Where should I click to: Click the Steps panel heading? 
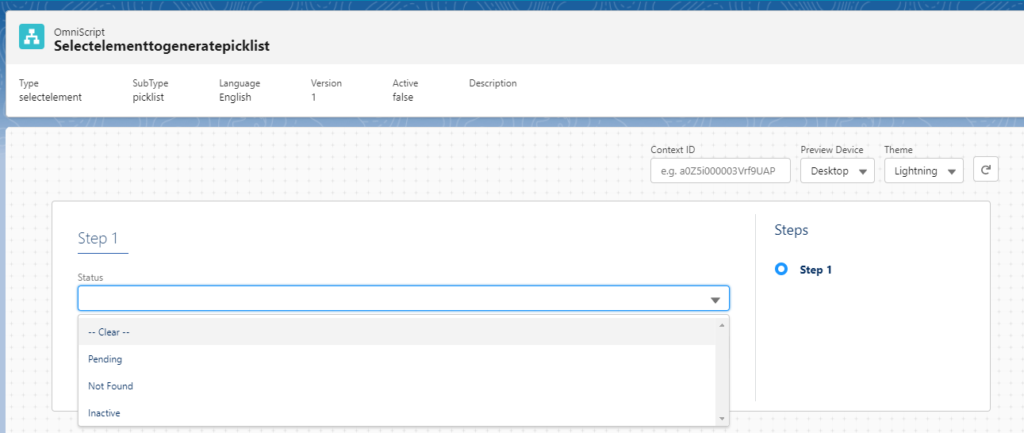pos(792,230)
